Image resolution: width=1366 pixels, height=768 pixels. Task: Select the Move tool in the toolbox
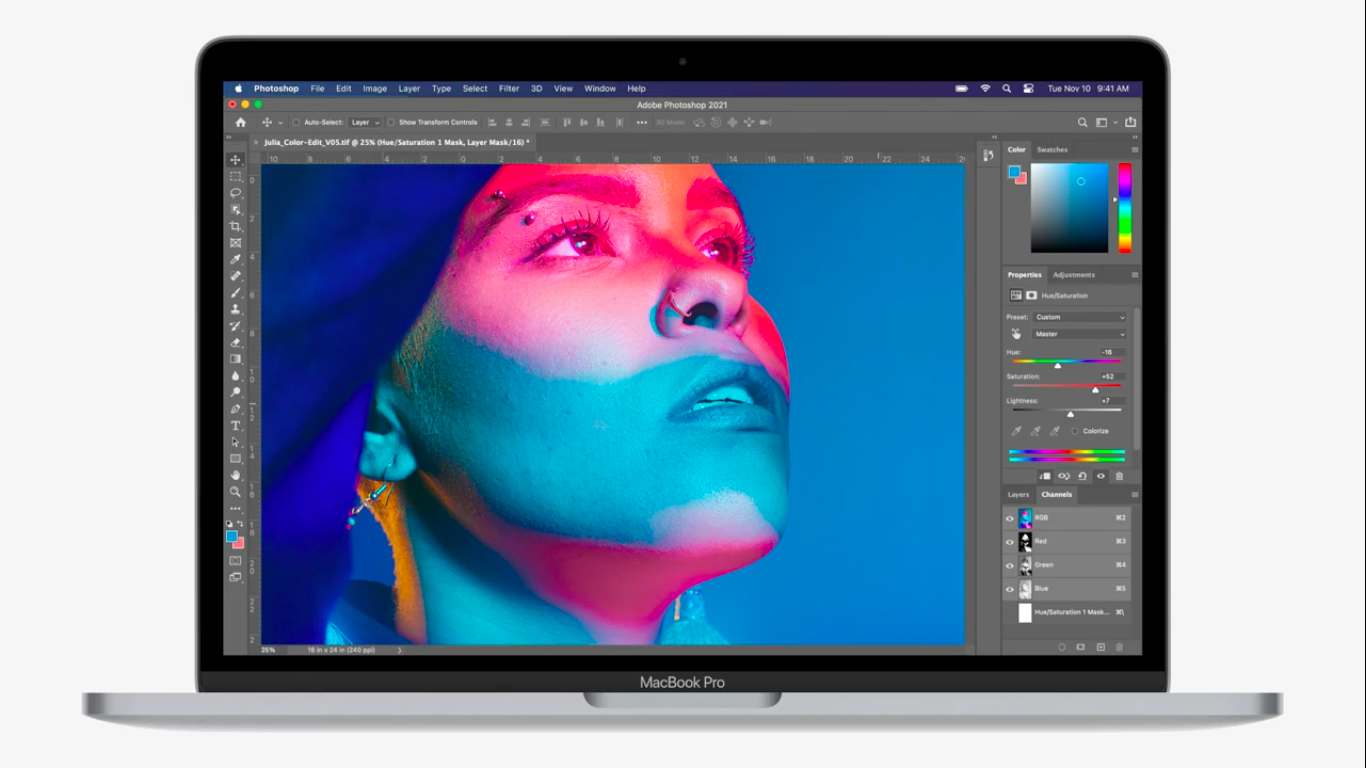[x=236, y=160]
